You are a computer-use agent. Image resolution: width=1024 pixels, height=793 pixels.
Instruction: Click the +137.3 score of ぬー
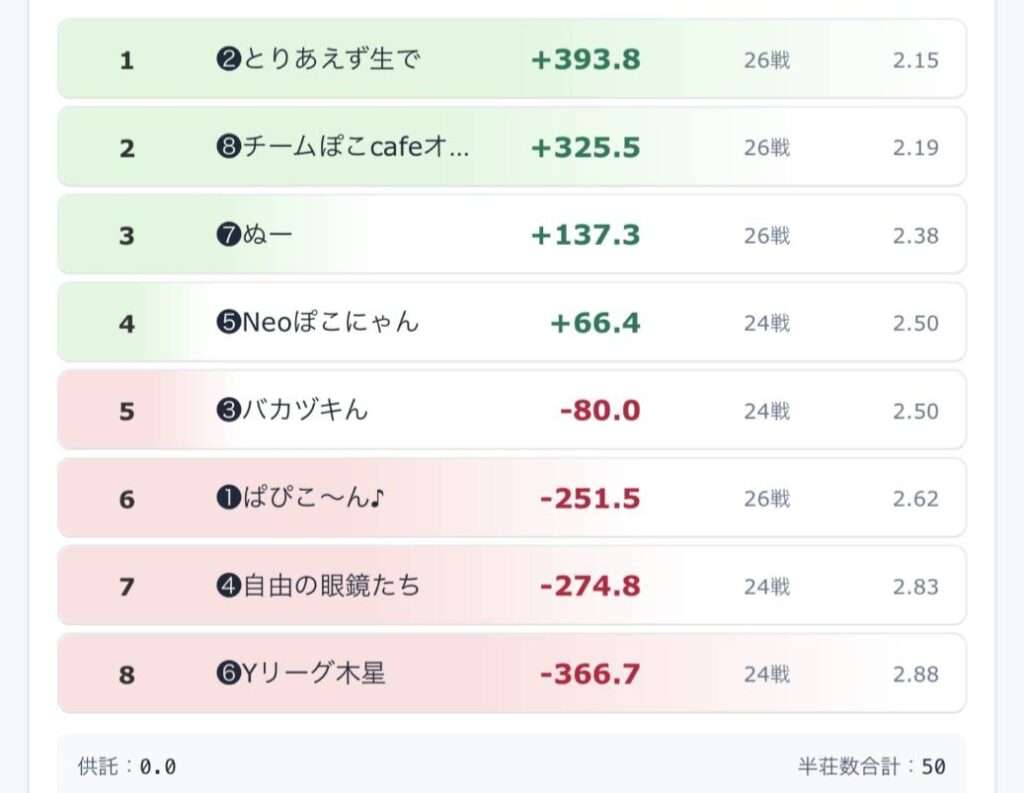tap(586, 236)
